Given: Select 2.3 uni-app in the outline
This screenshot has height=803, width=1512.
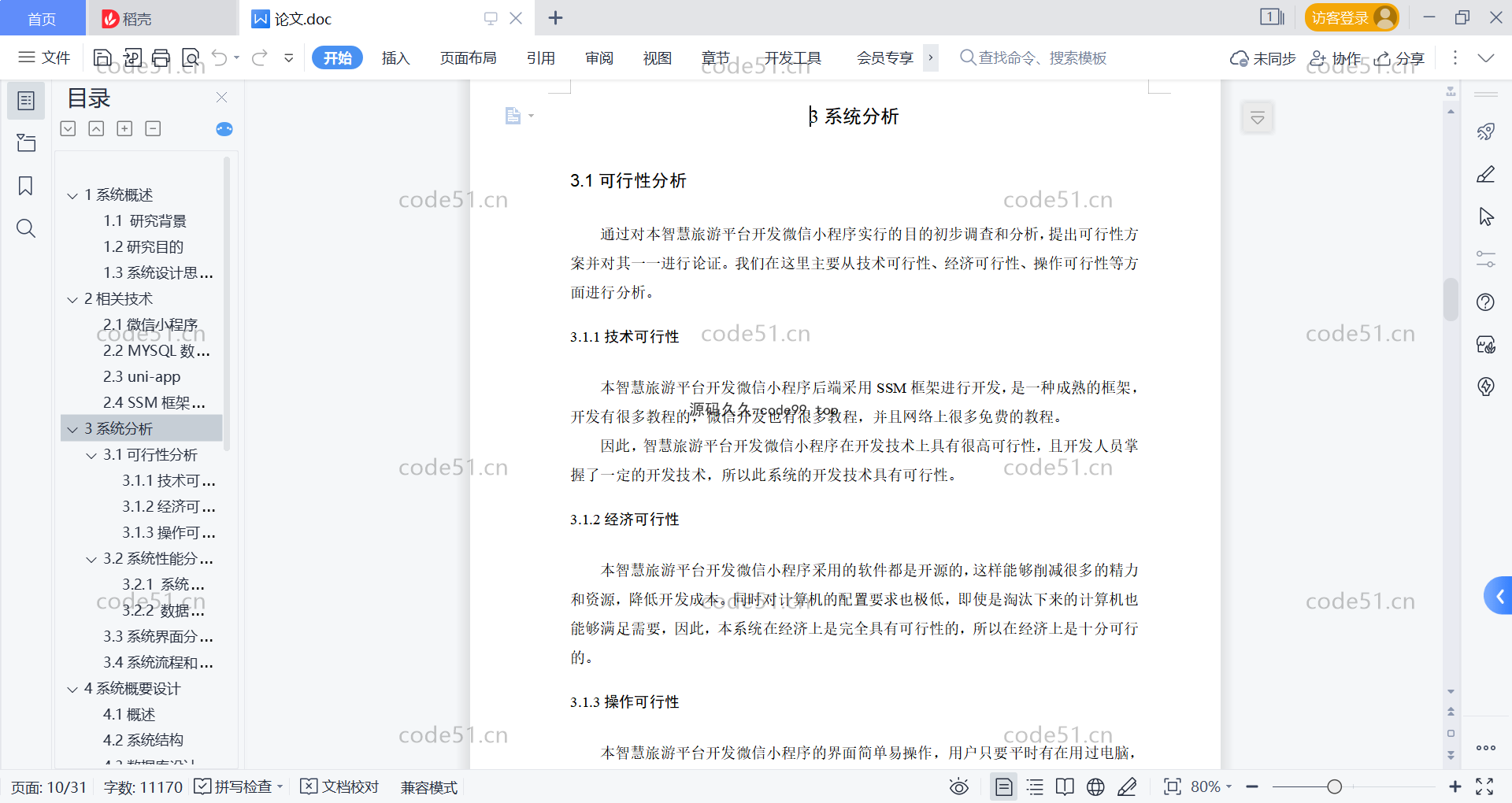Looking at the screenshot, I should [142, 377].
